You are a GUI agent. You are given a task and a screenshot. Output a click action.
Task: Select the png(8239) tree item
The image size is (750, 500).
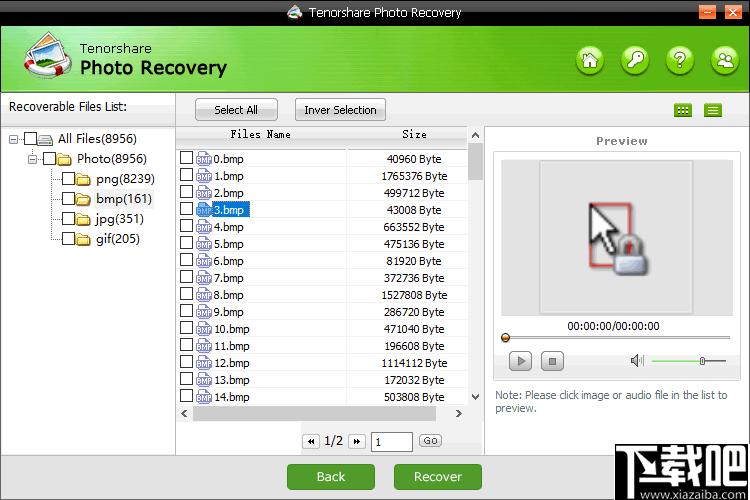(125, 179)
